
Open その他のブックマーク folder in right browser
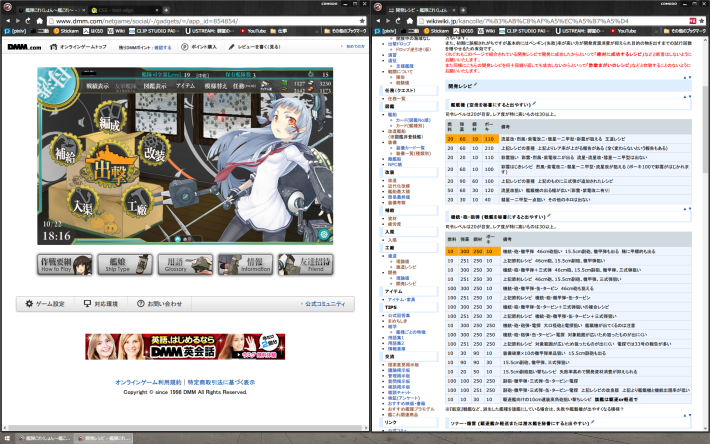(x=684, y=31)
